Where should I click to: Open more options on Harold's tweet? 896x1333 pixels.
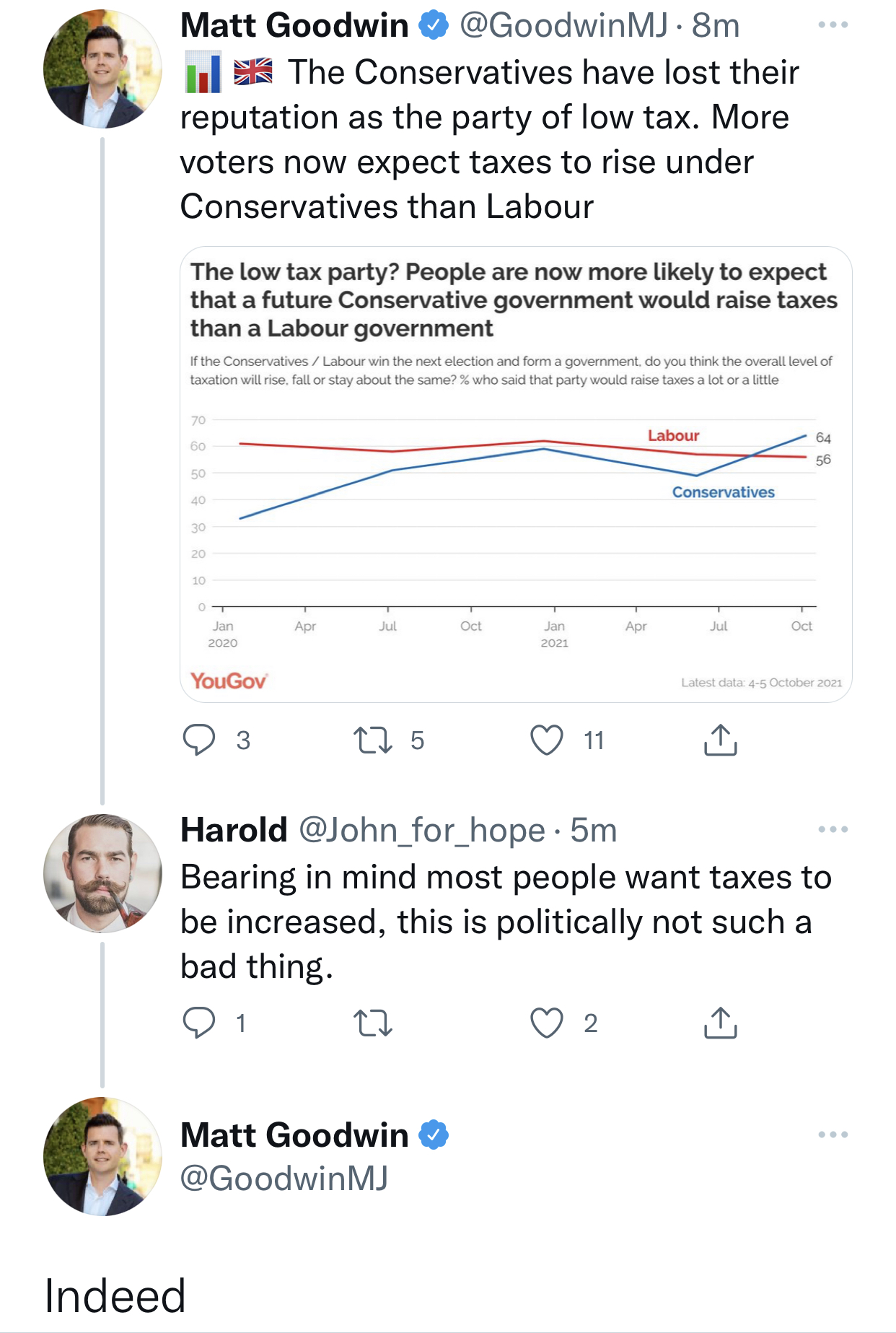[x=833, y=829]
